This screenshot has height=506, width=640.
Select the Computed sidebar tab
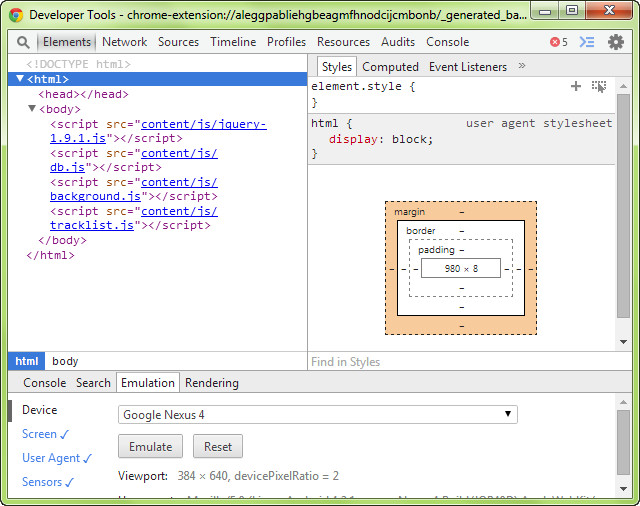point(390,67)
